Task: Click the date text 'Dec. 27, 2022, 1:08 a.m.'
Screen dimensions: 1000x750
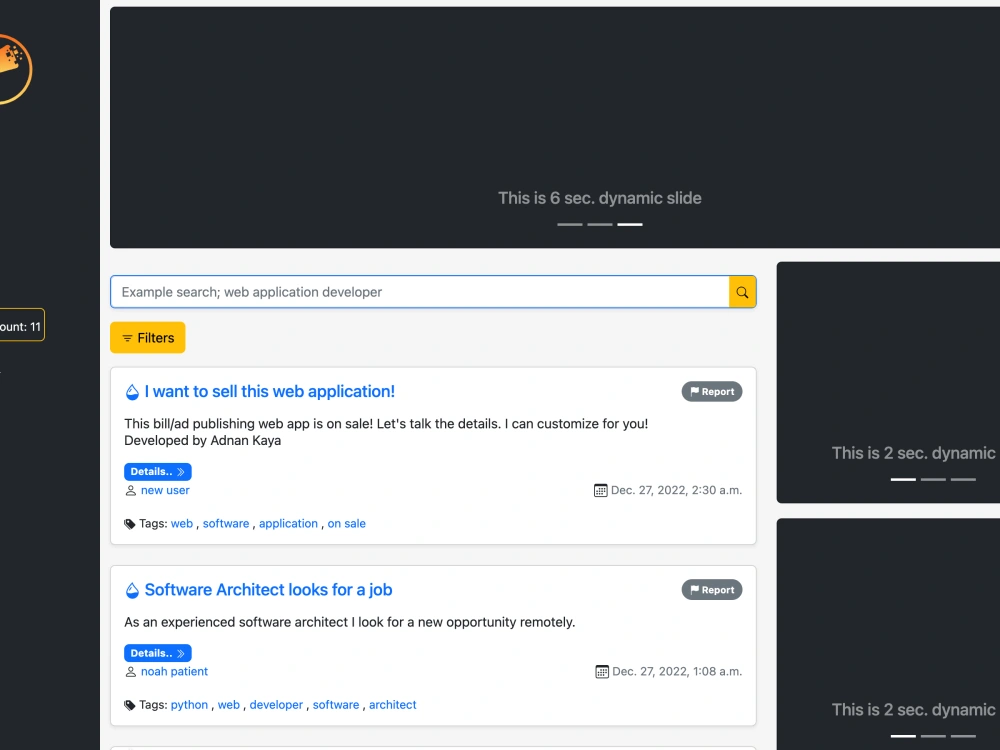Action: coord(677,672)
